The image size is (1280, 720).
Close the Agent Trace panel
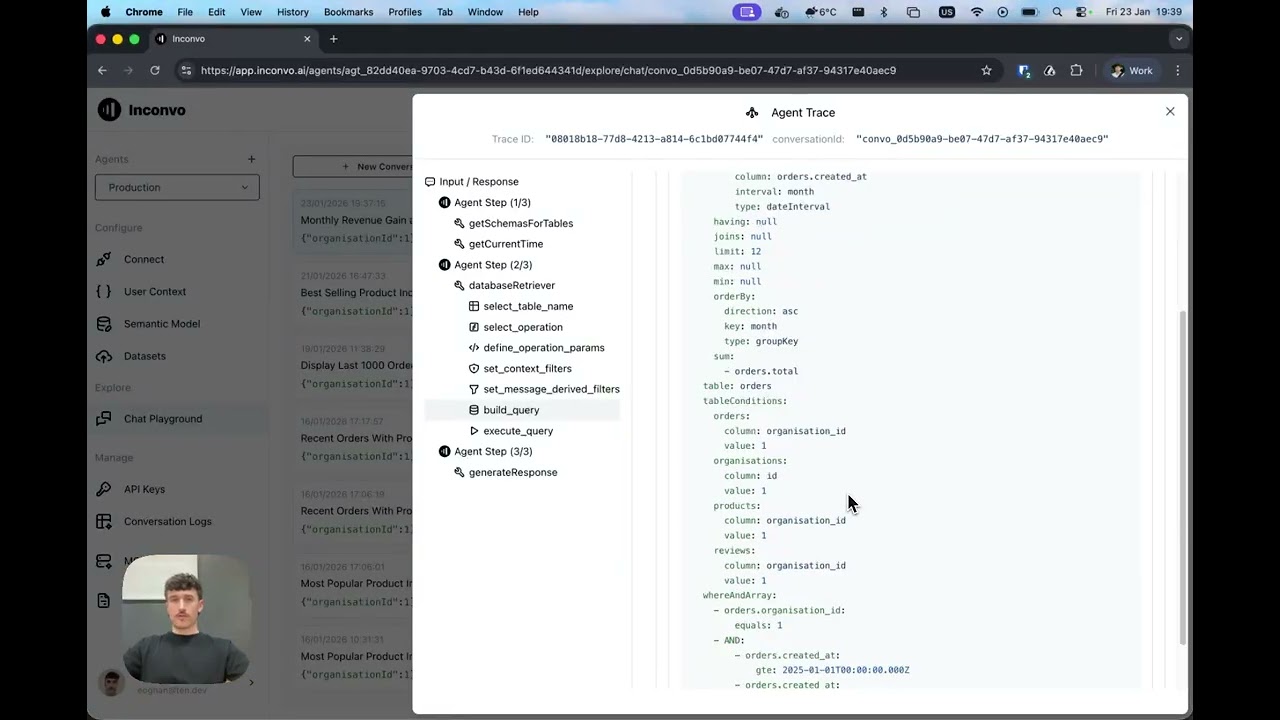click(x=1170, y=111)
